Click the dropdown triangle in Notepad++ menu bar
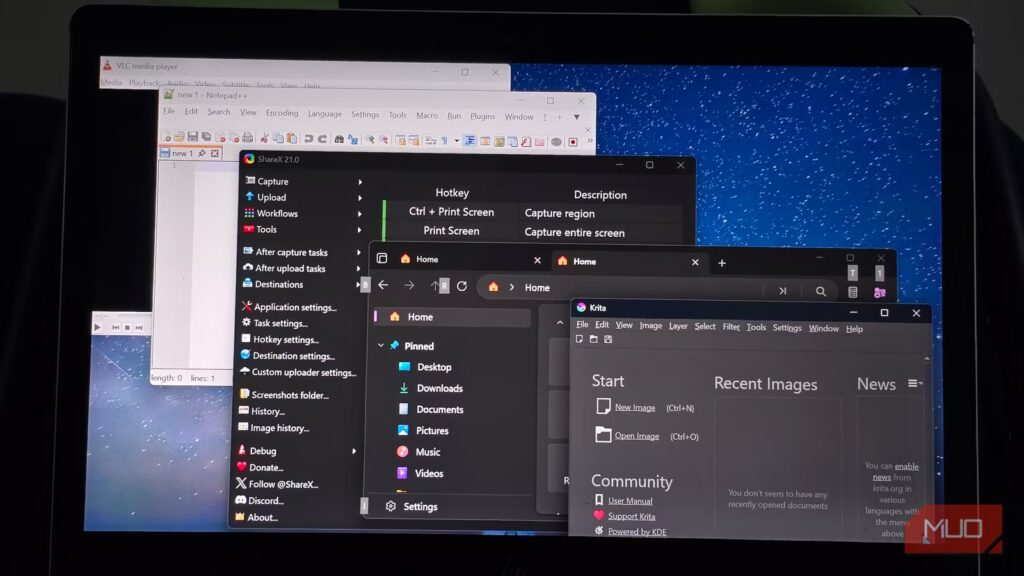 pos(577,117)
